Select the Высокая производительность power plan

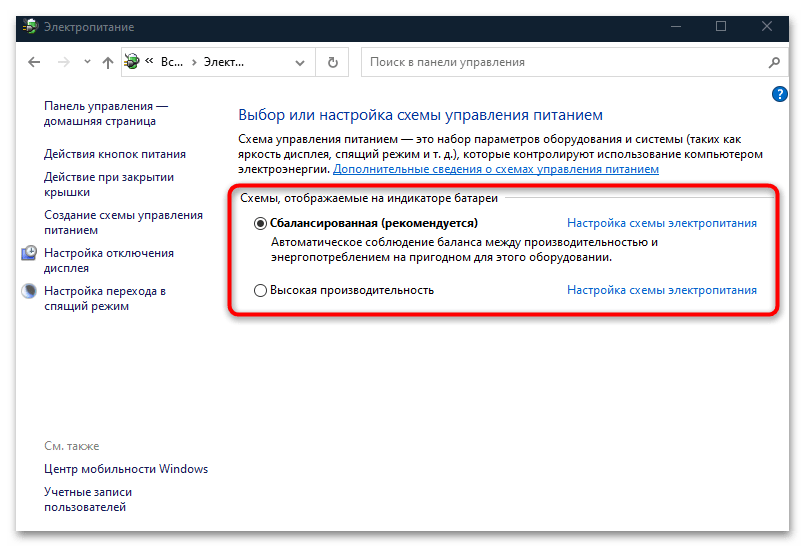(x=261, y=291)
